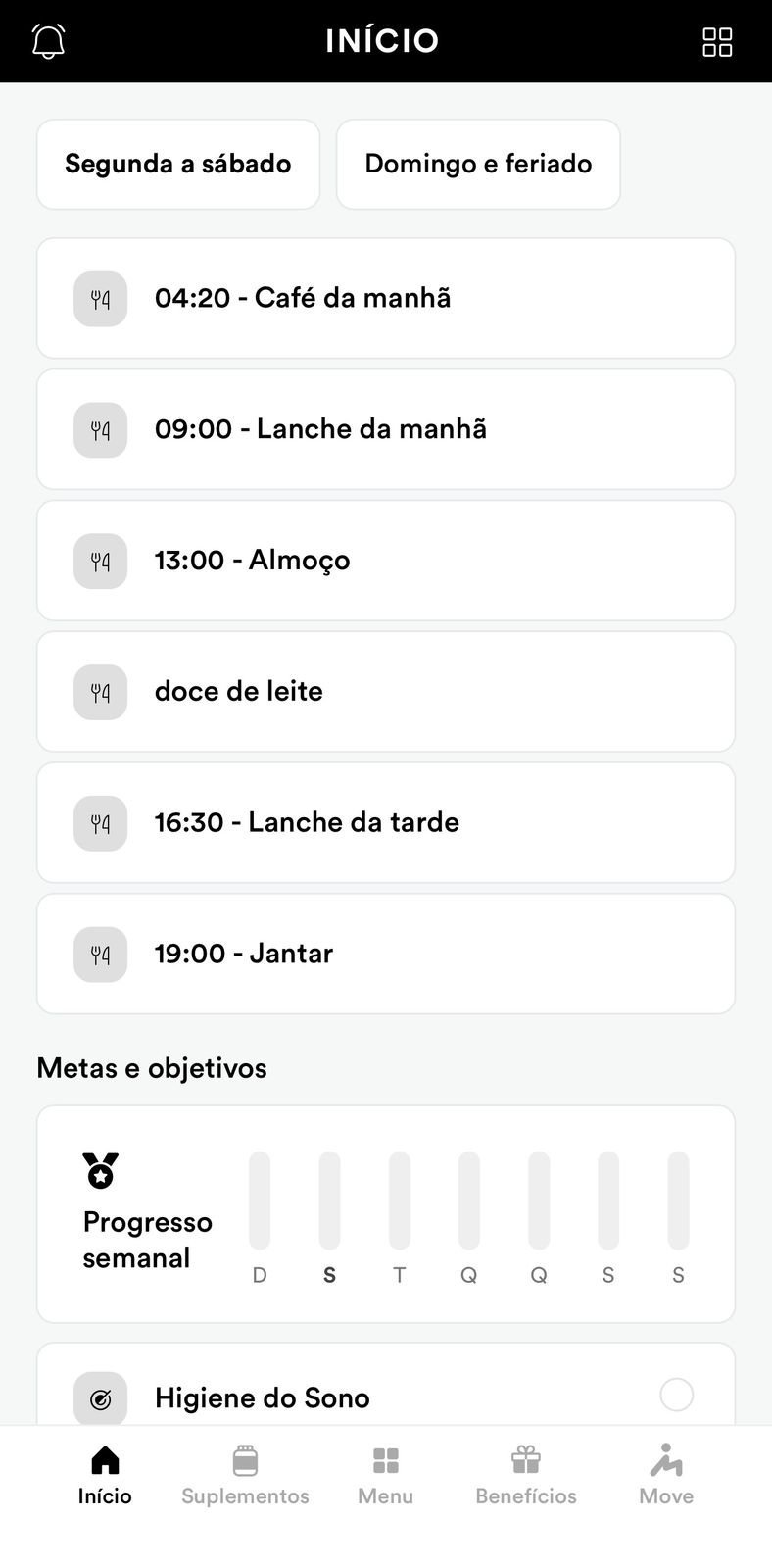Select the Monday (bold S) progress bar
Screen dimensions: 772x1568
pos(329,1200)
